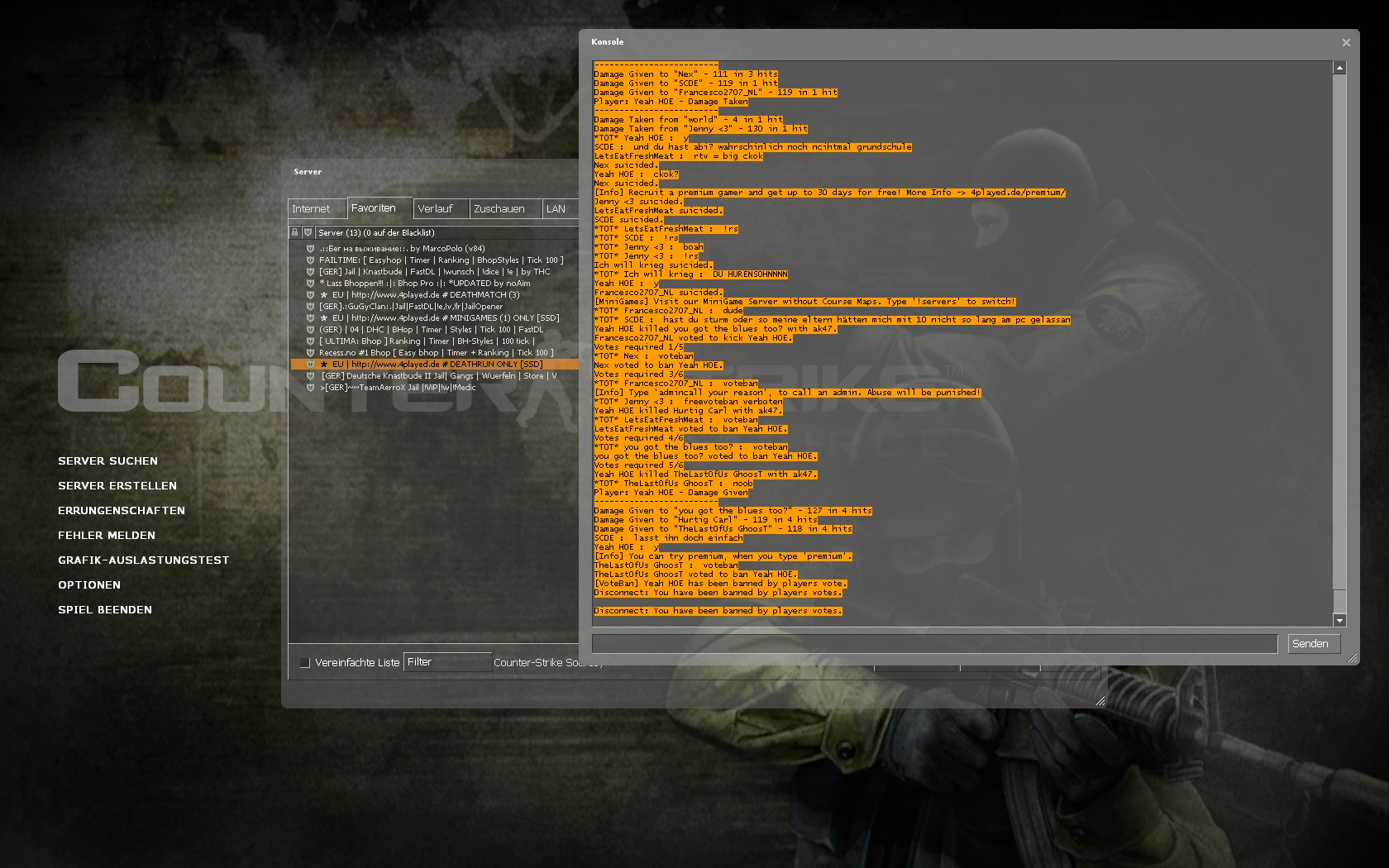
Task: Click the console line 'Votes required 1/5'
Action: (x=639, y=347)
